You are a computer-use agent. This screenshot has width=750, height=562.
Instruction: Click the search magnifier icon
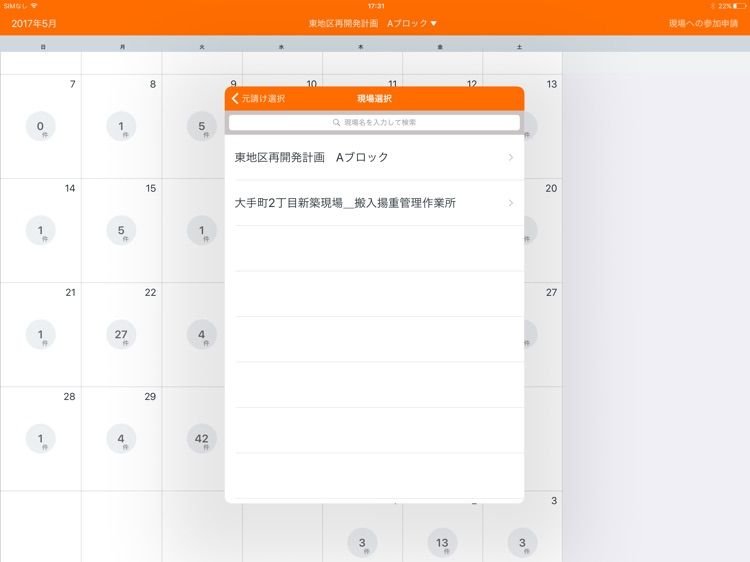(336, 122)
